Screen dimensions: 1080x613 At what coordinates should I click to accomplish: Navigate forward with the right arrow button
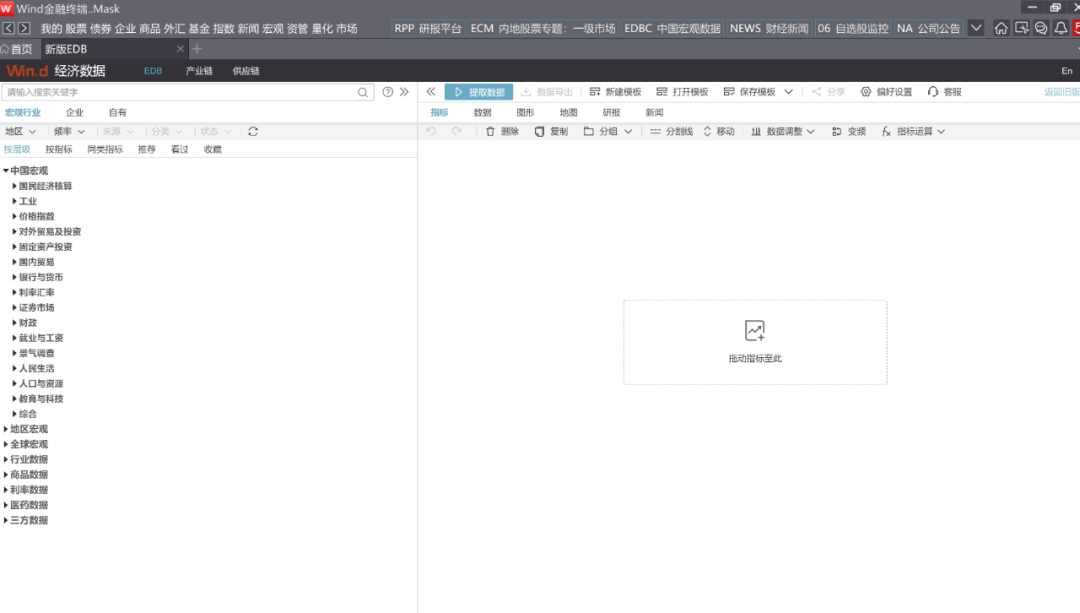point(24,28)
